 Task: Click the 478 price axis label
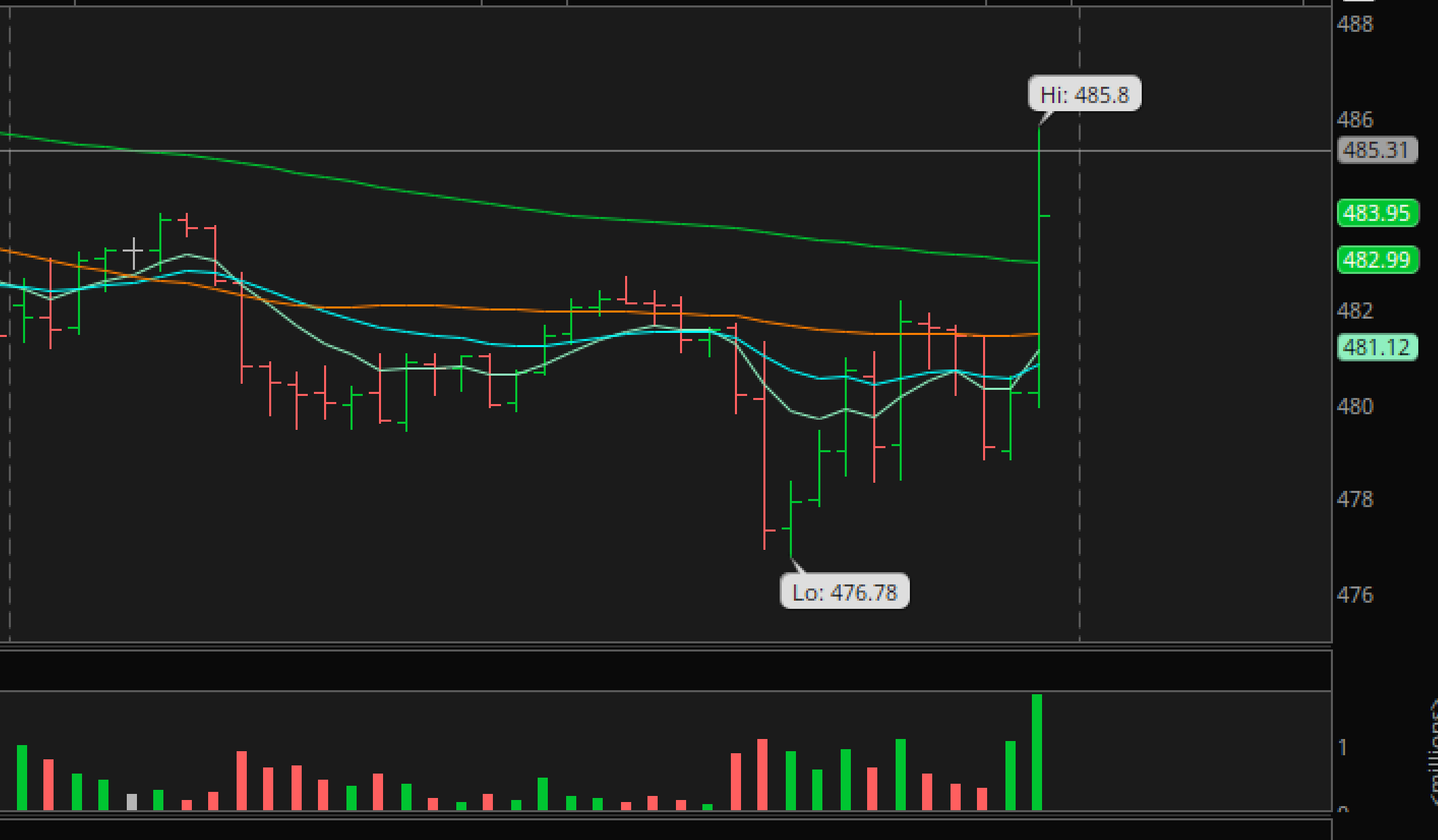pos(1355,500)
